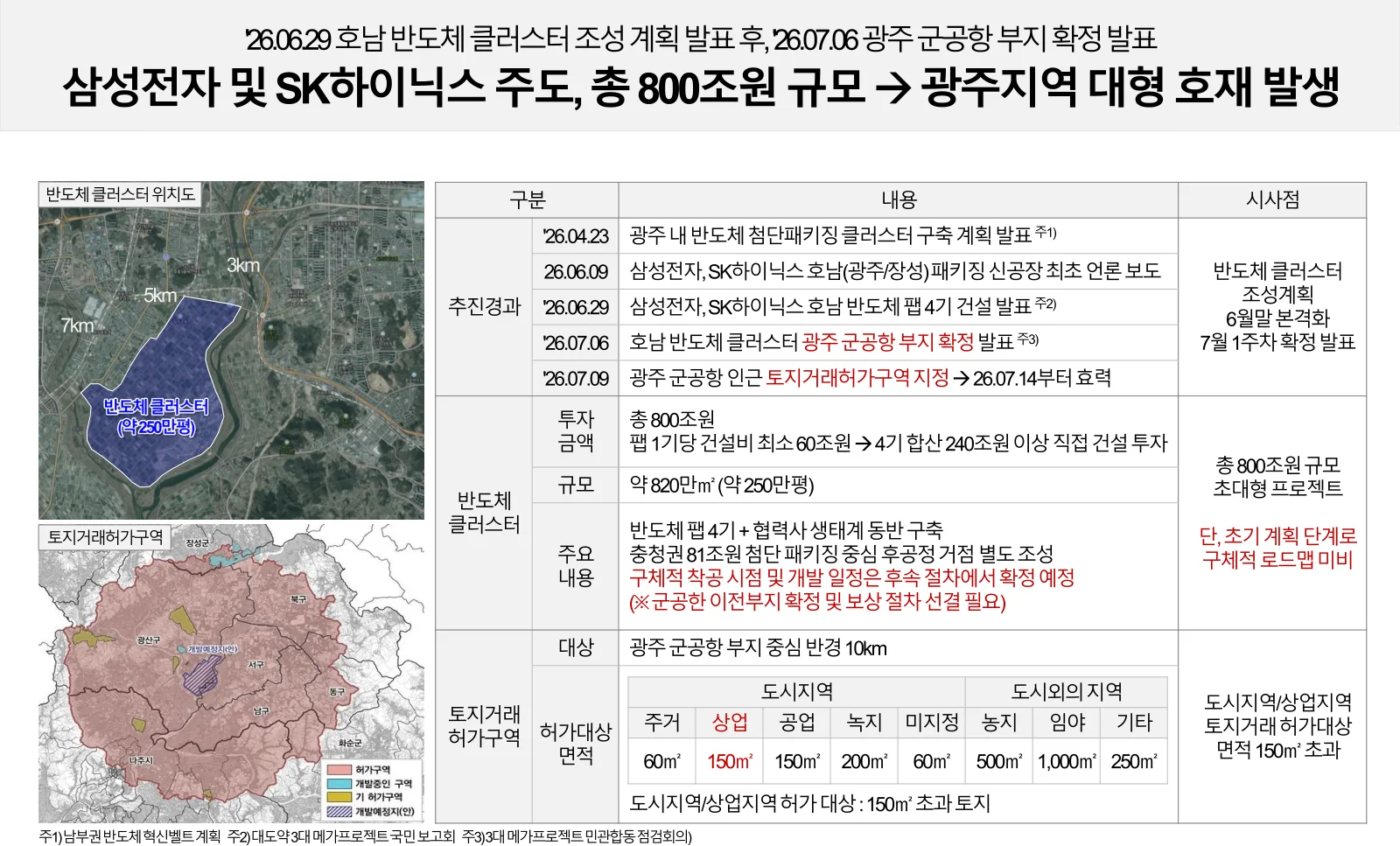Viewport: 1400px width, 846px height.
Task: Click the 주거 column heading
Action: pos(661,723)
